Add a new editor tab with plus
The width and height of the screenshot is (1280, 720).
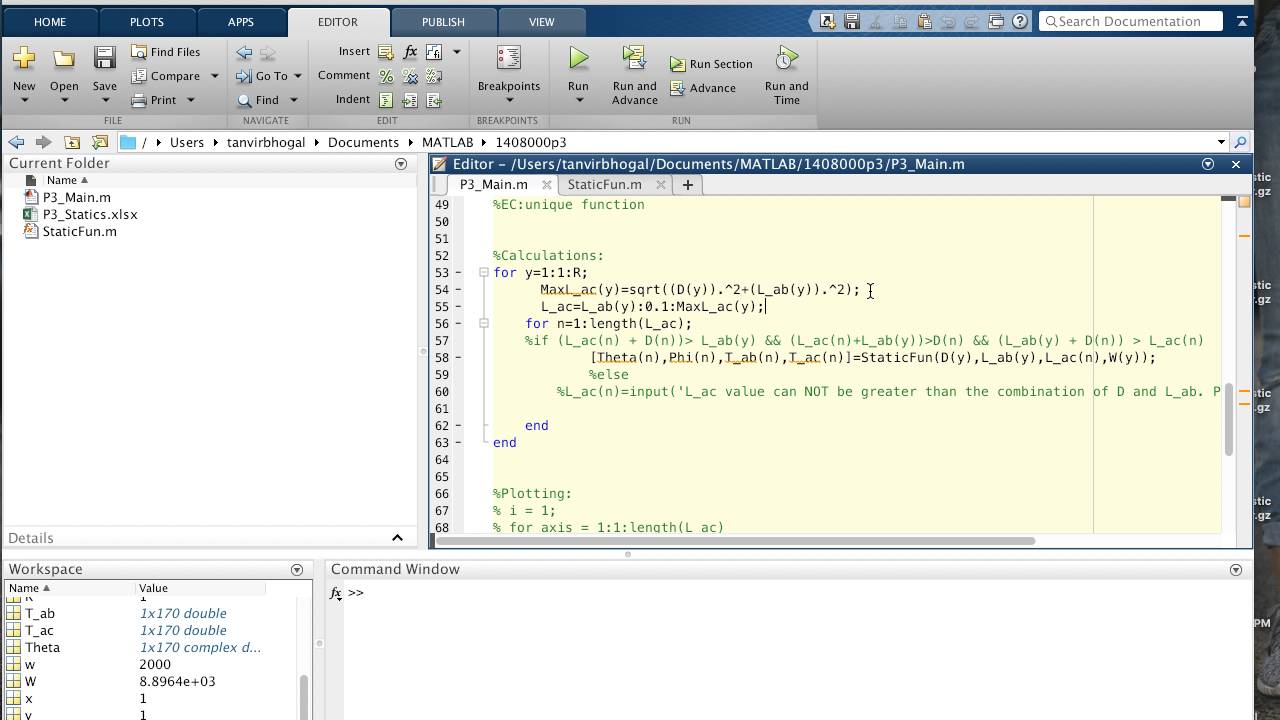coord(687,185)
